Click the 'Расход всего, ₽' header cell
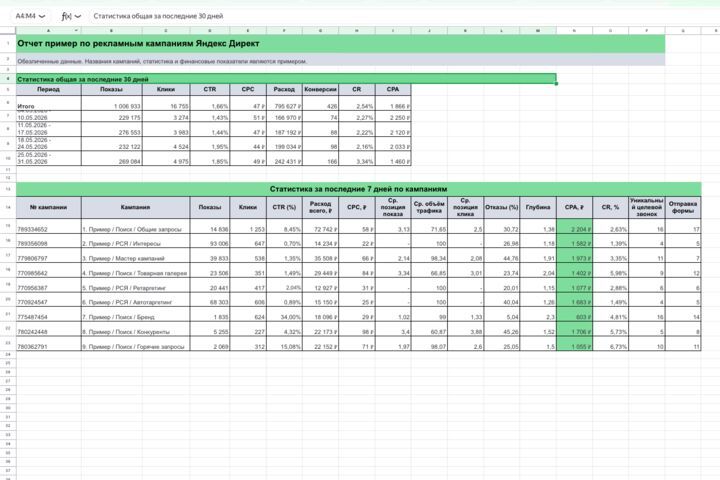The height and width of the screenshot is (480, 720). point(320,207)
